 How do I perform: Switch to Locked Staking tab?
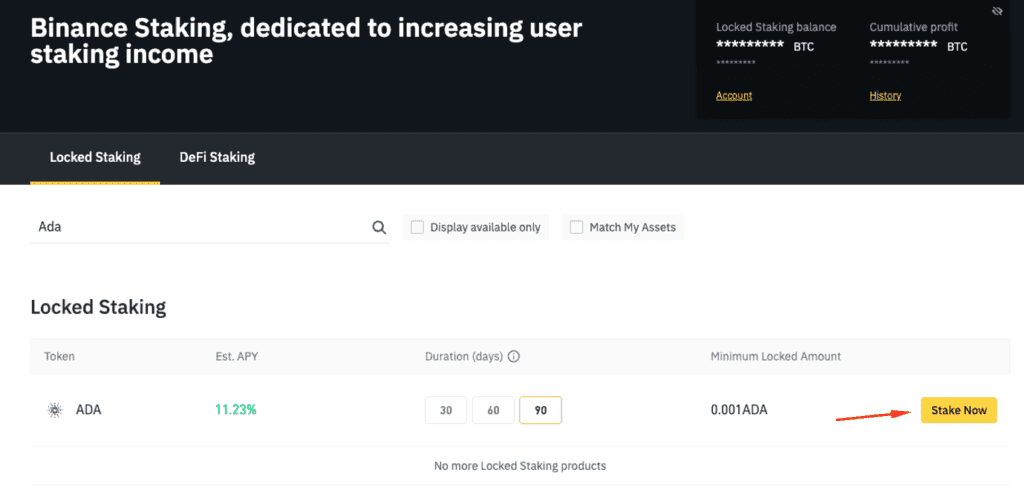pyautogui.click(x=95, y=157)
